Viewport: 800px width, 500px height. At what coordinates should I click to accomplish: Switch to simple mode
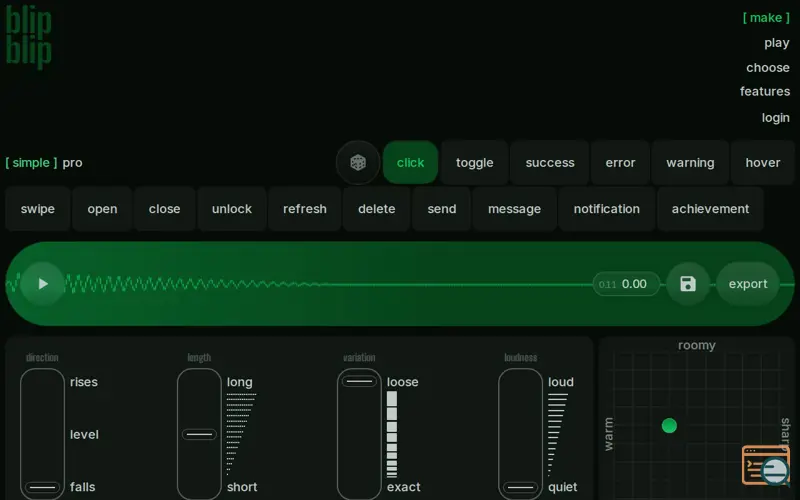[x=31, y=163]
